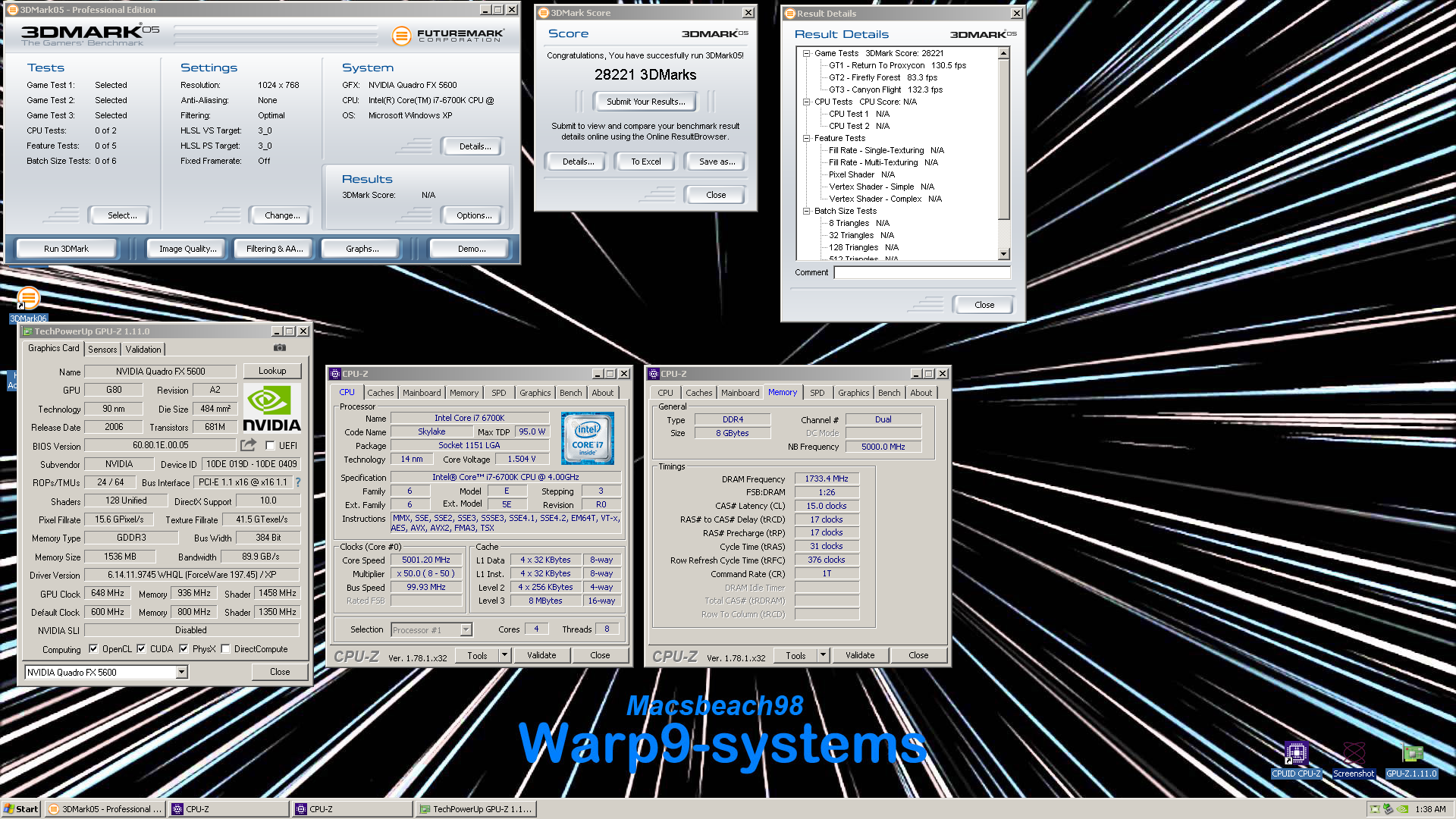Image resolution: width=1456 pixels, height=819 pixels.
Task: Click the Tools button in left CPU-Z
Action: point(477,656)
